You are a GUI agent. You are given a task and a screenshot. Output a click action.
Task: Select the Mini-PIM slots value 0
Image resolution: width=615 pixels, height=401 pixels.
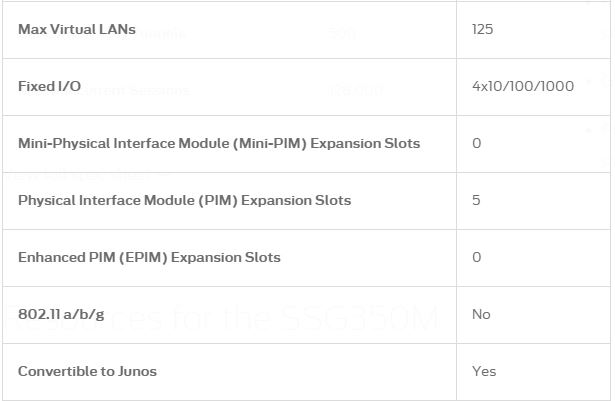(x=477, y=143)
